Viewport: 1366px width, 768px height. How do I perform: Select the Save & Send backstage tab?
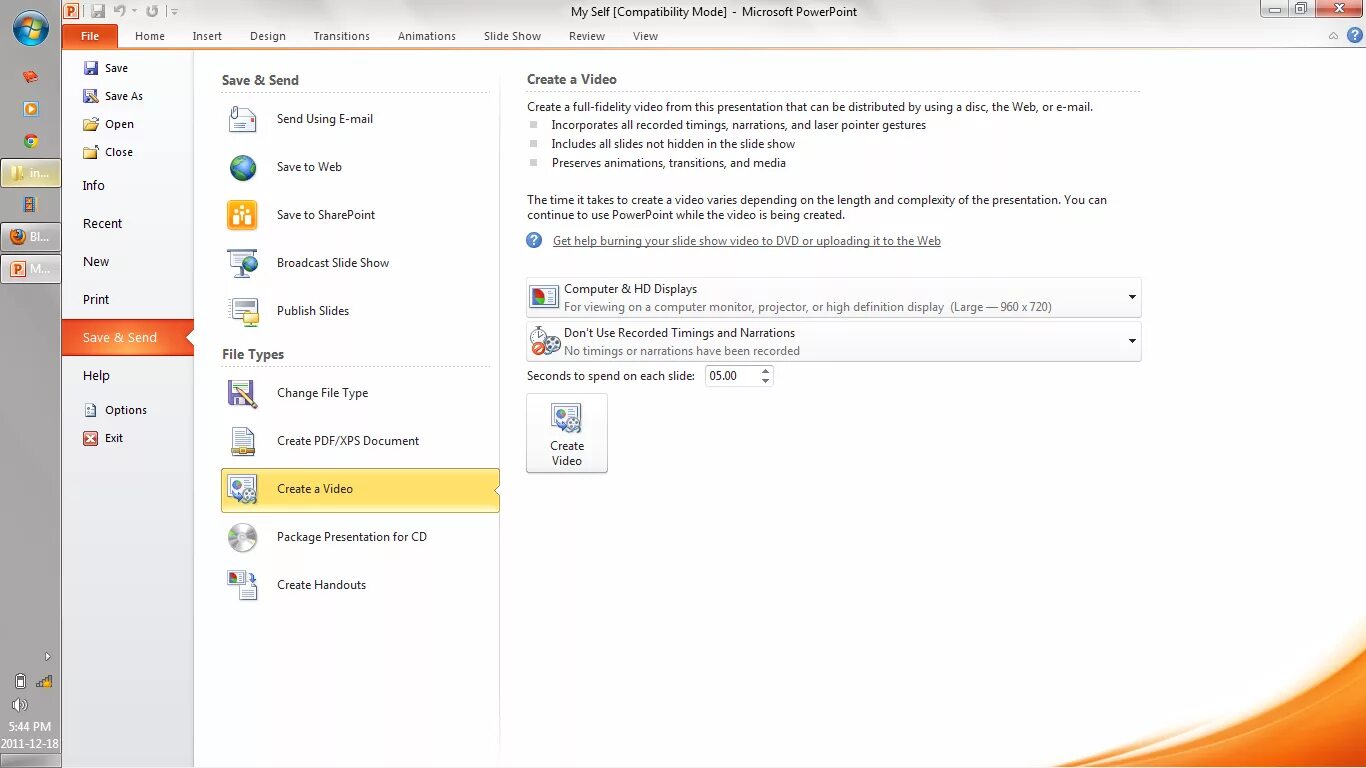pos(127,338)
